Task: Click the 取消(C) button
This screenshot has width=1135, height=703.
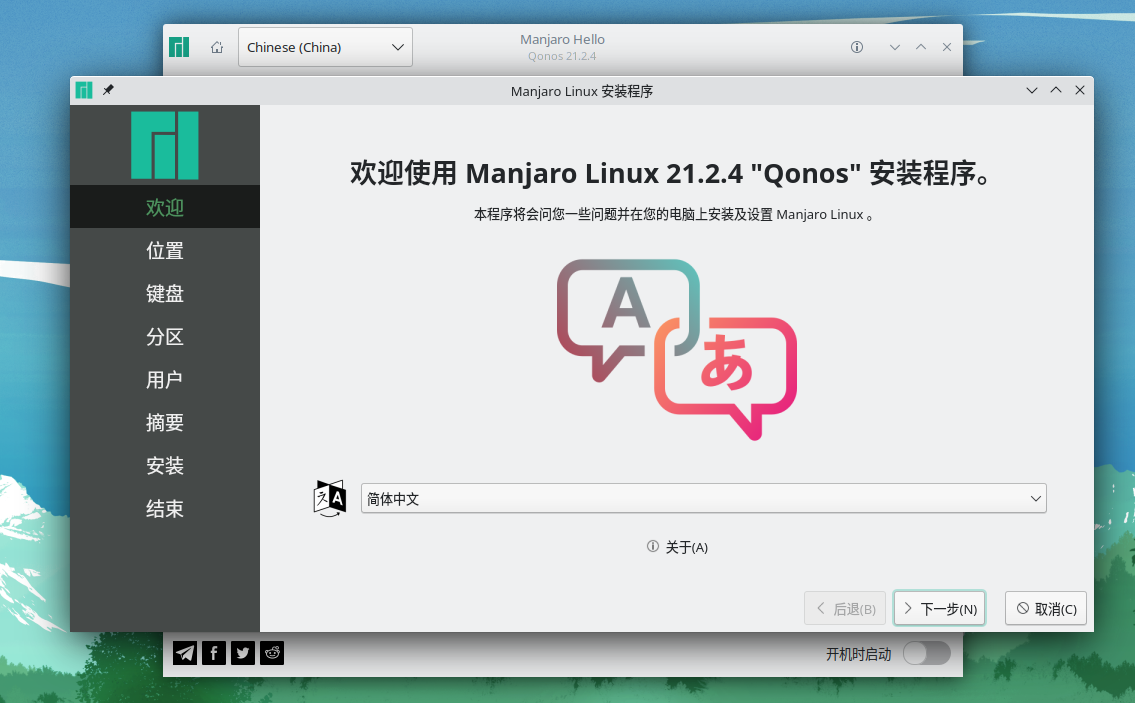Action: pos(1046,608)
